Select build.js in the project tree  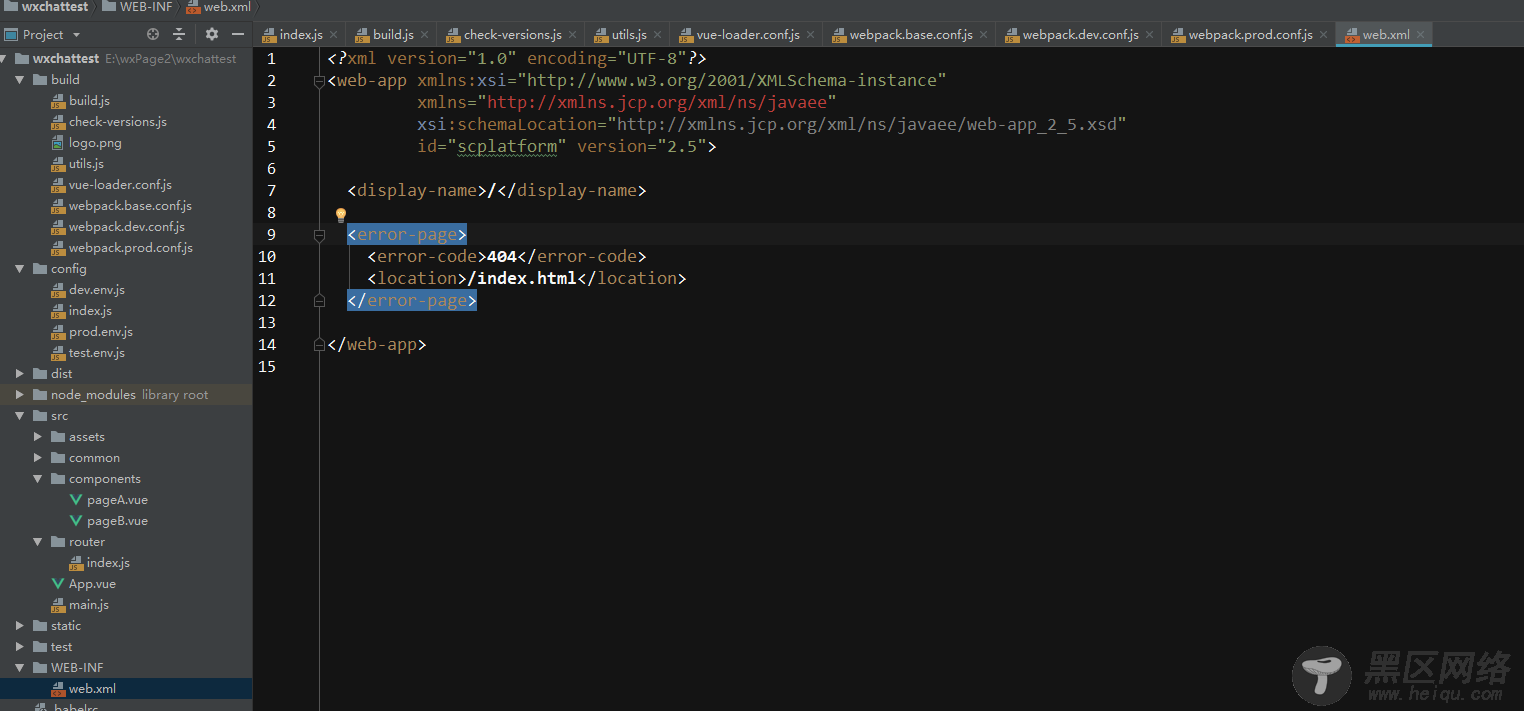[89, 101]
